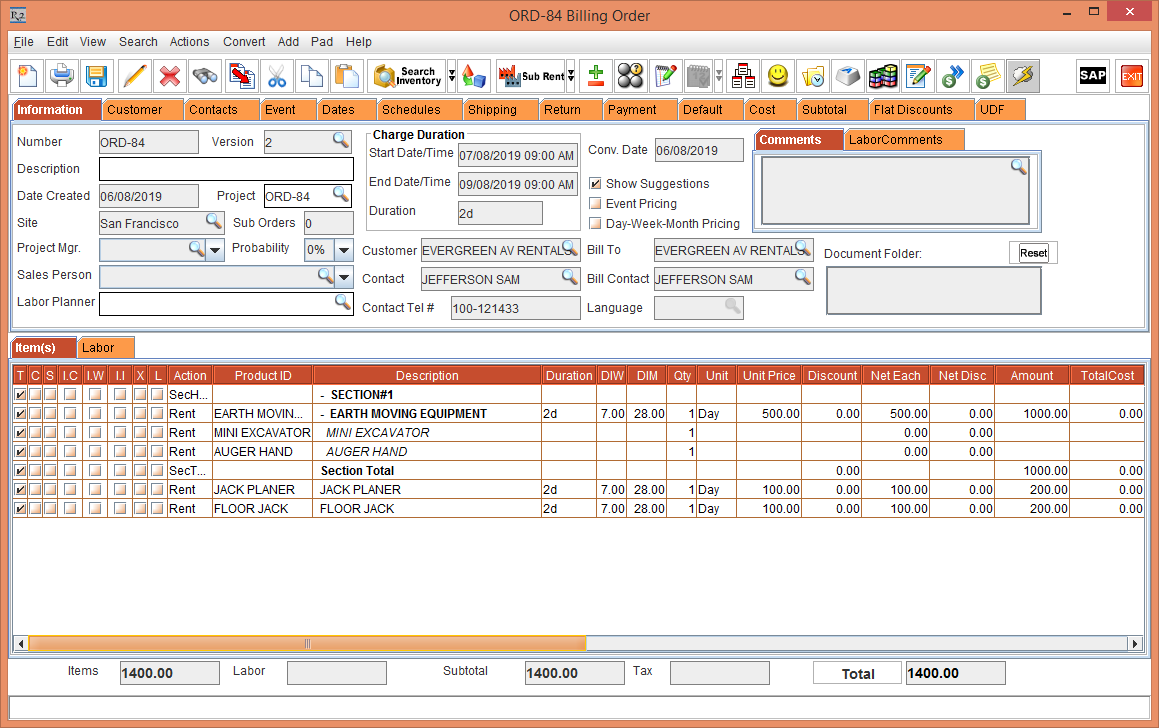Image resolution: width=1159 pixels, height=728 pixels.
Task: Click the green plus add icon
Action: click(x=594, y=75)
